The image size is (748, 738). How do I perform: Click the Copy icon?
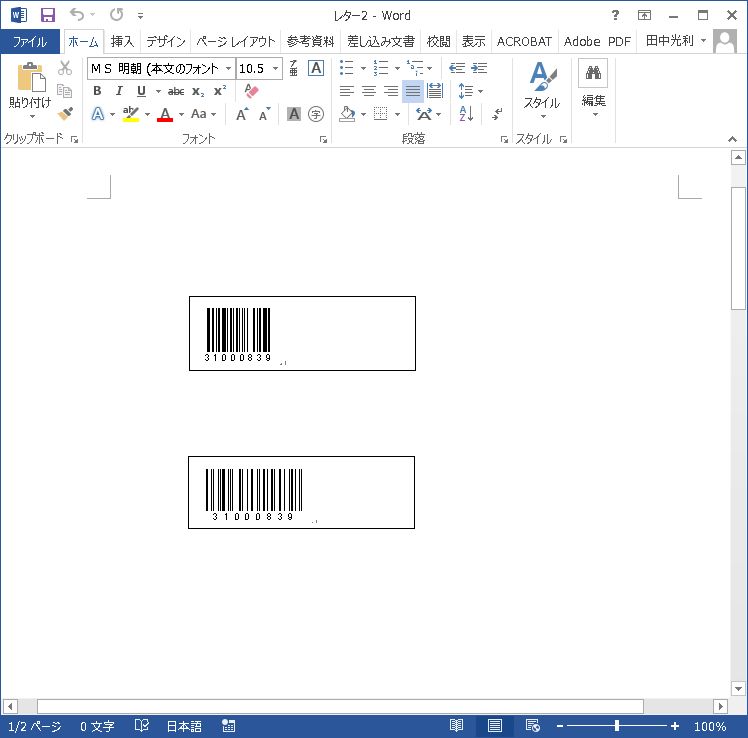64,91
